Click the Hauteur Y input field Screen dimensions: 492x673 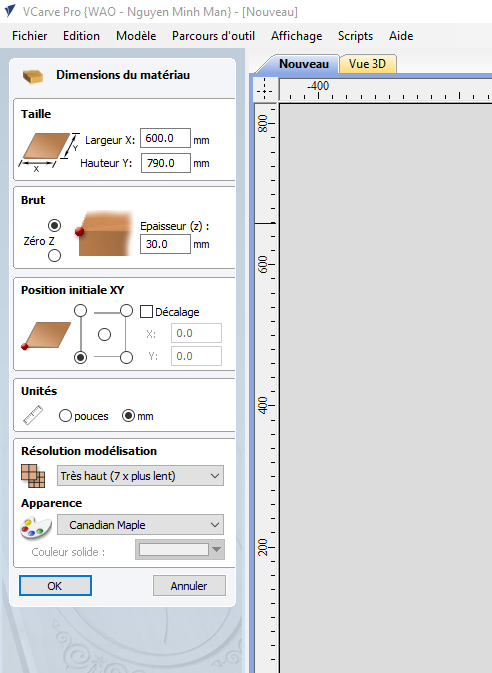[x=165, y=163]
